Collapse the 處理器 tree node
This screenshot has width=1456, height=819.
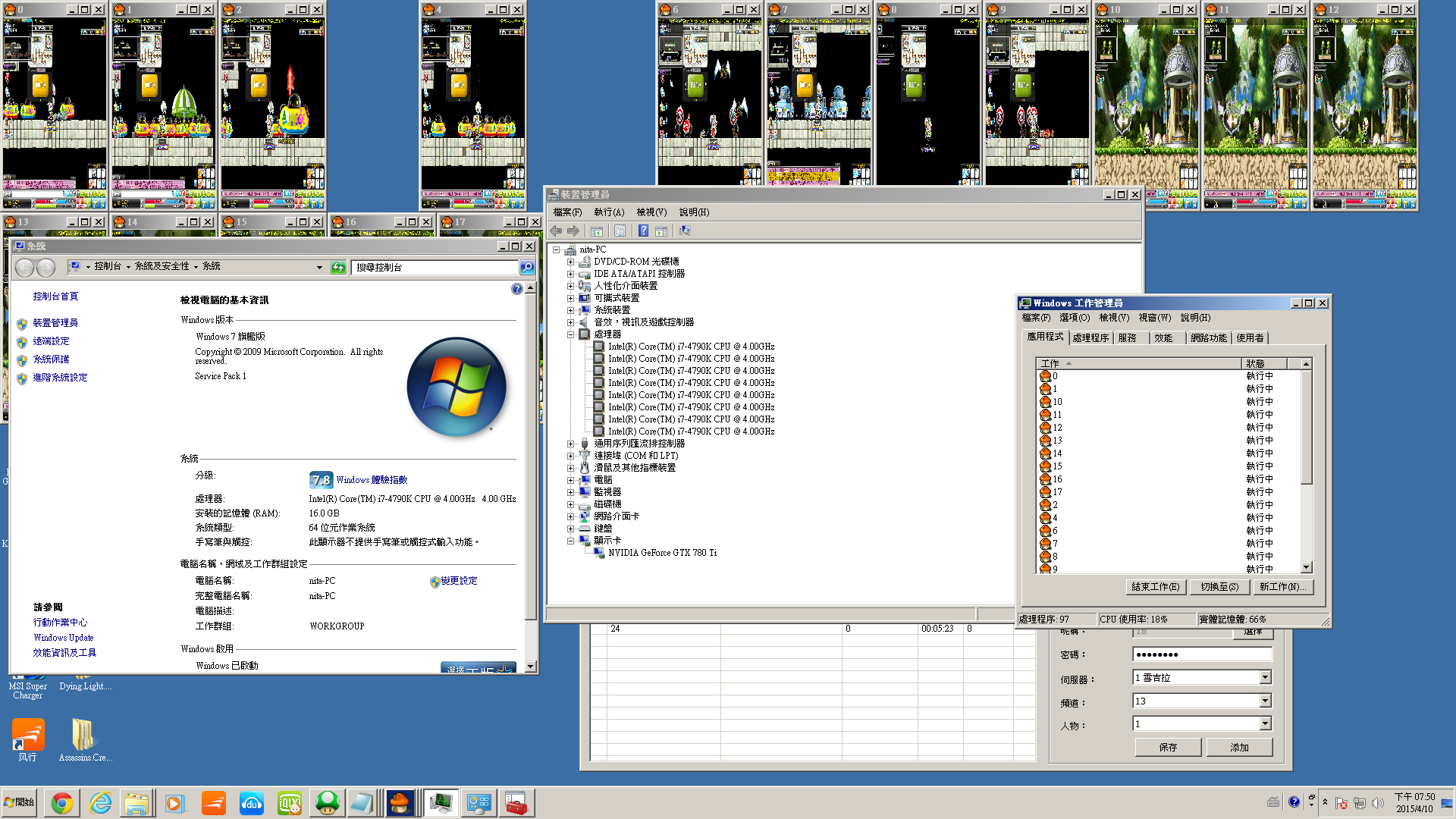pyautogui.click(x=571, y=334)
